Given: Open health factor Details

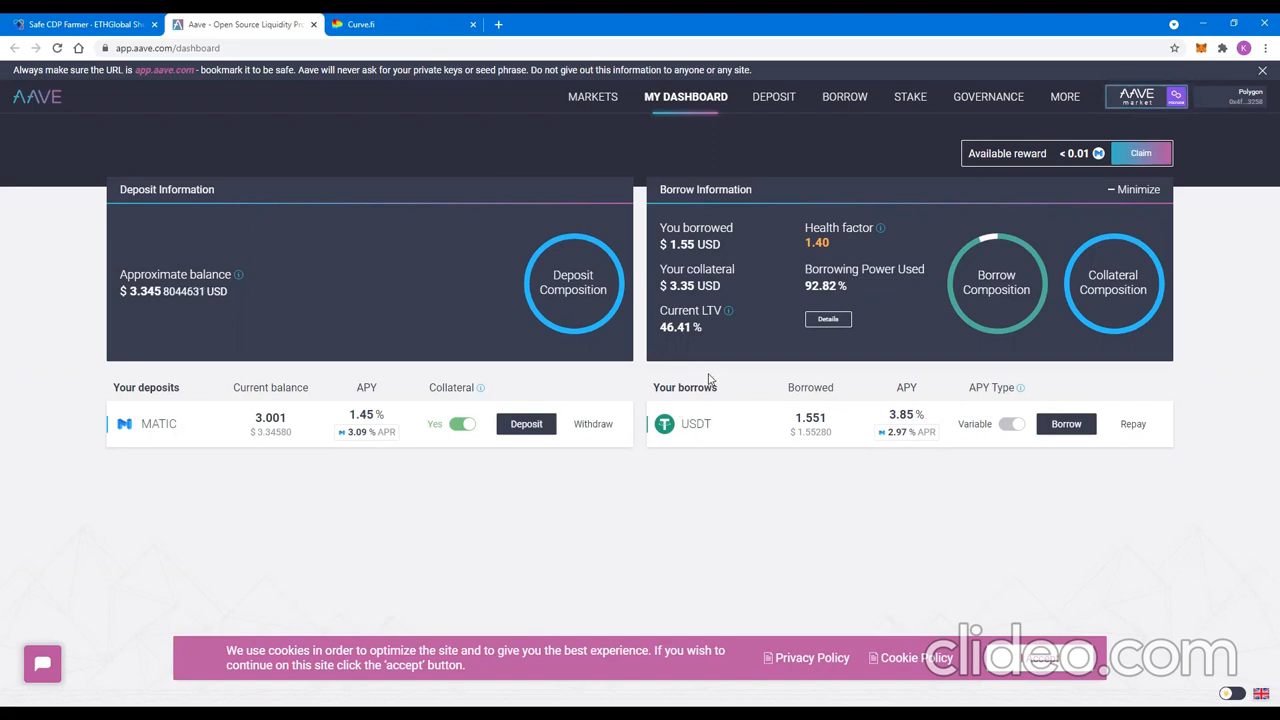Looking at the screenshot, I should (828, 319).
